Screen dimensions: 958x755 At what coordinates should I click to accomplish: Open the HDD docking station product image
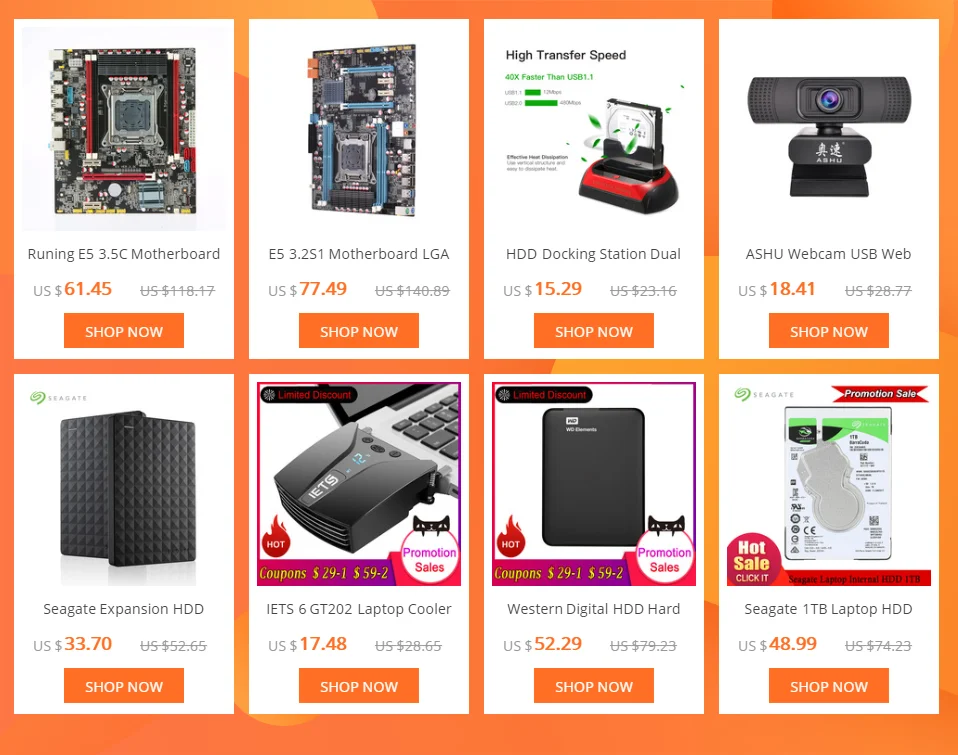coord(594,129)
